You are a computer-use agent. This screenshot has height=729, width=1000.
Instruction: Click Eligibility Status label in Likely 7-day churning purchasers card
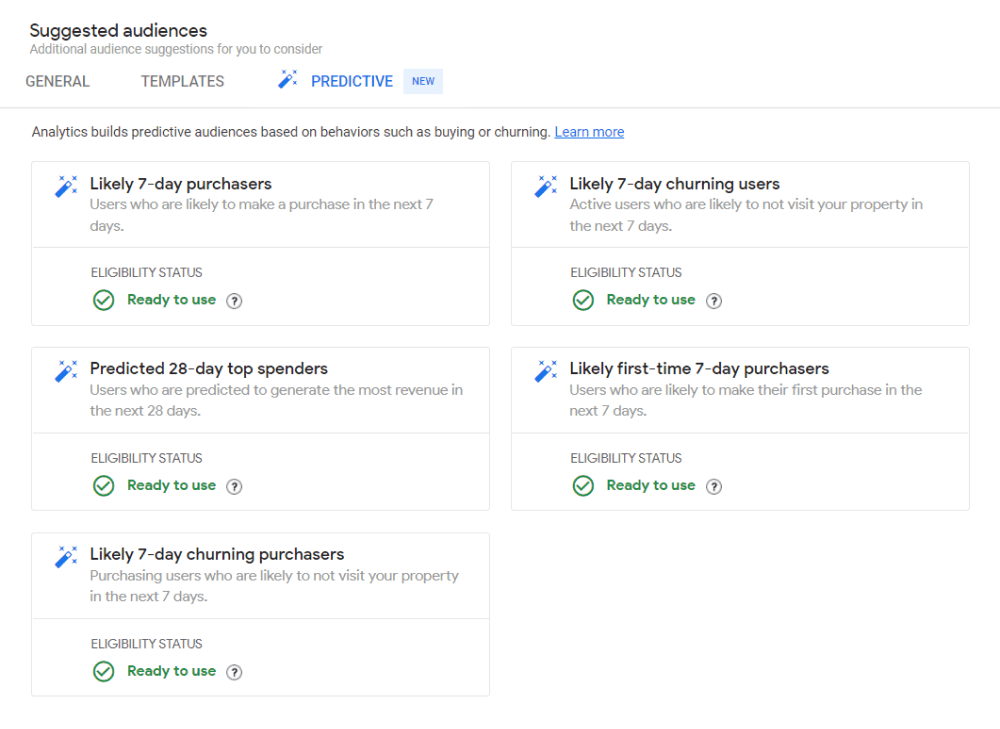[x=146, y=644]
